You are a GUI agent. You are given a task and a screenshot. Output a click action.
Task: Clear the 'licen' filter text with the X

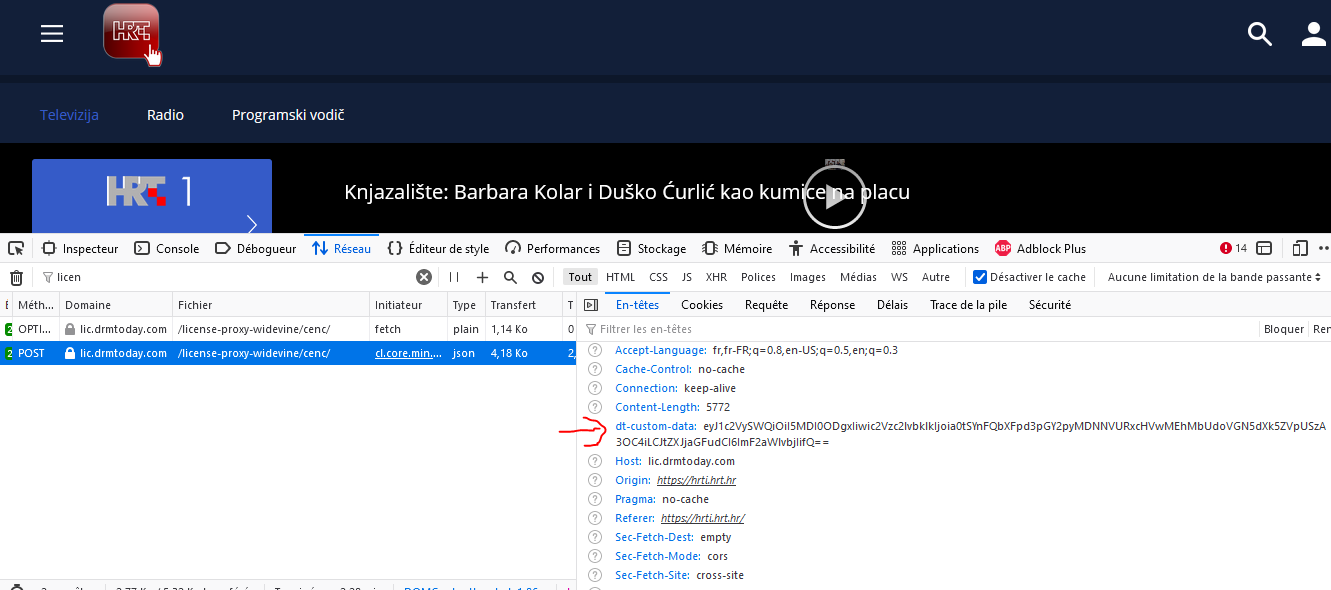pyautogui.click(x=424, y=277)
